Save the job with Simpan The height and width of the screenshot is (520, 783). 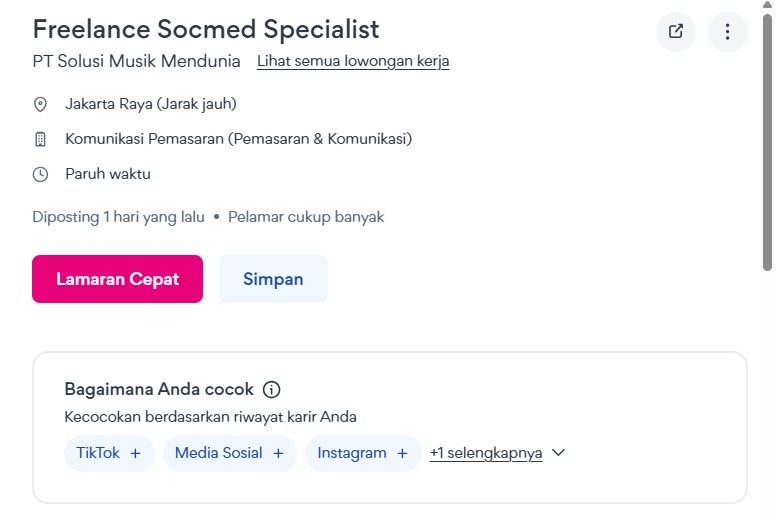click(273, 279)
